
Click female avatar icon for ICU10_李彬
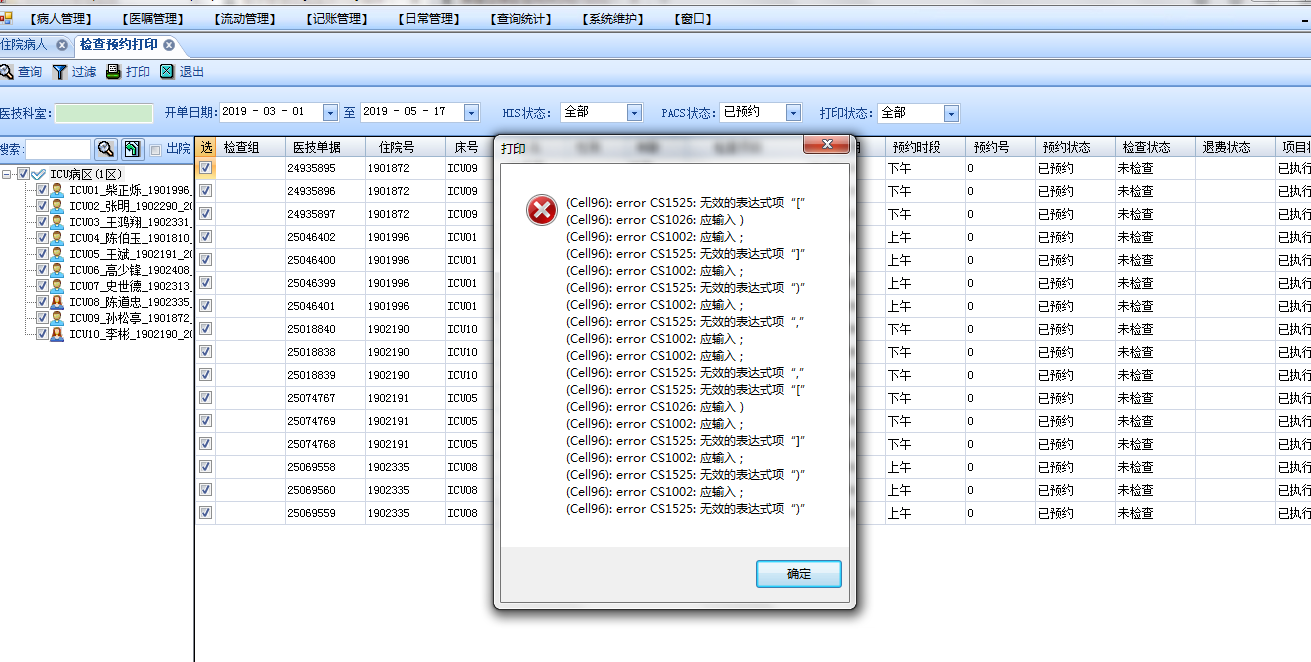click(x=58, y=334)
